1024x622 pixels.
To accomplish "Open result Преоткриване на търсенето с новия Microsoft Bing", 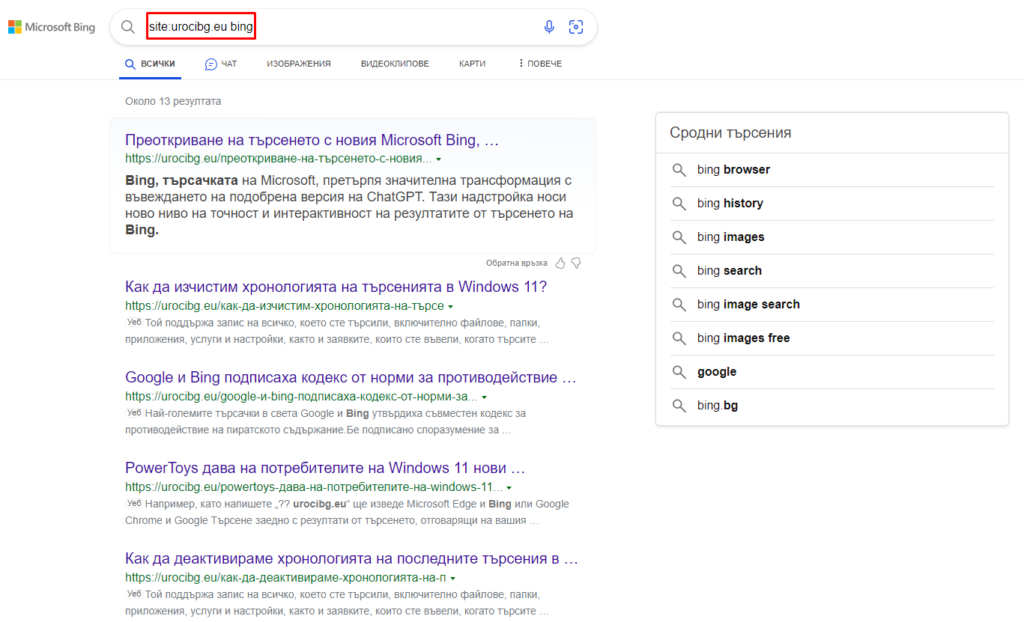I will pyautogui.click(x=312, y=140).
